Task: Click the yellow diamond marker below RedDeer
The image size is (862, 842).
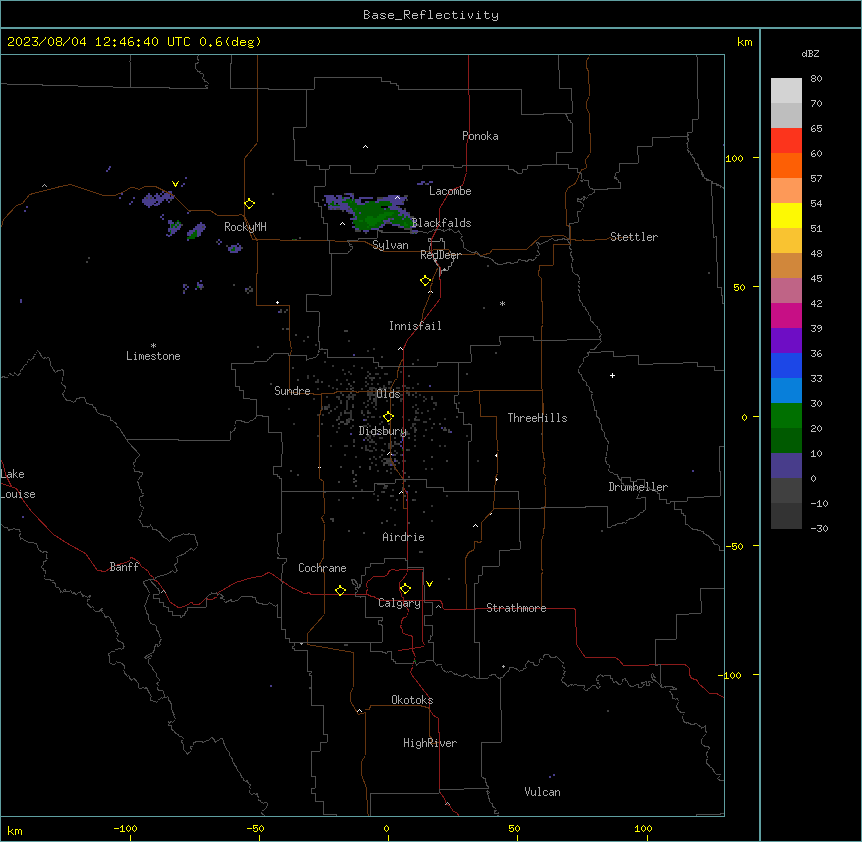Action: click(425, 281)
